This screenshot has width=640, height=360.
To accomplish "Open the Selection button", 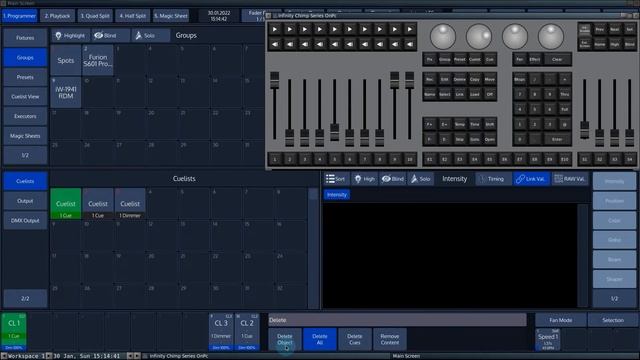I will tap(613, 320).
